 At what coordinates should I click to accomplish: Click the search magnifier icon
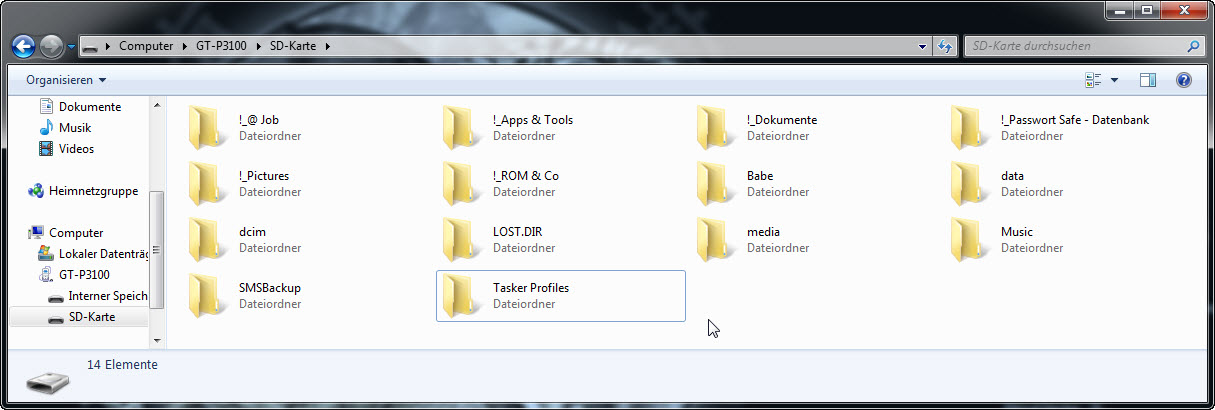(1193, 46)
